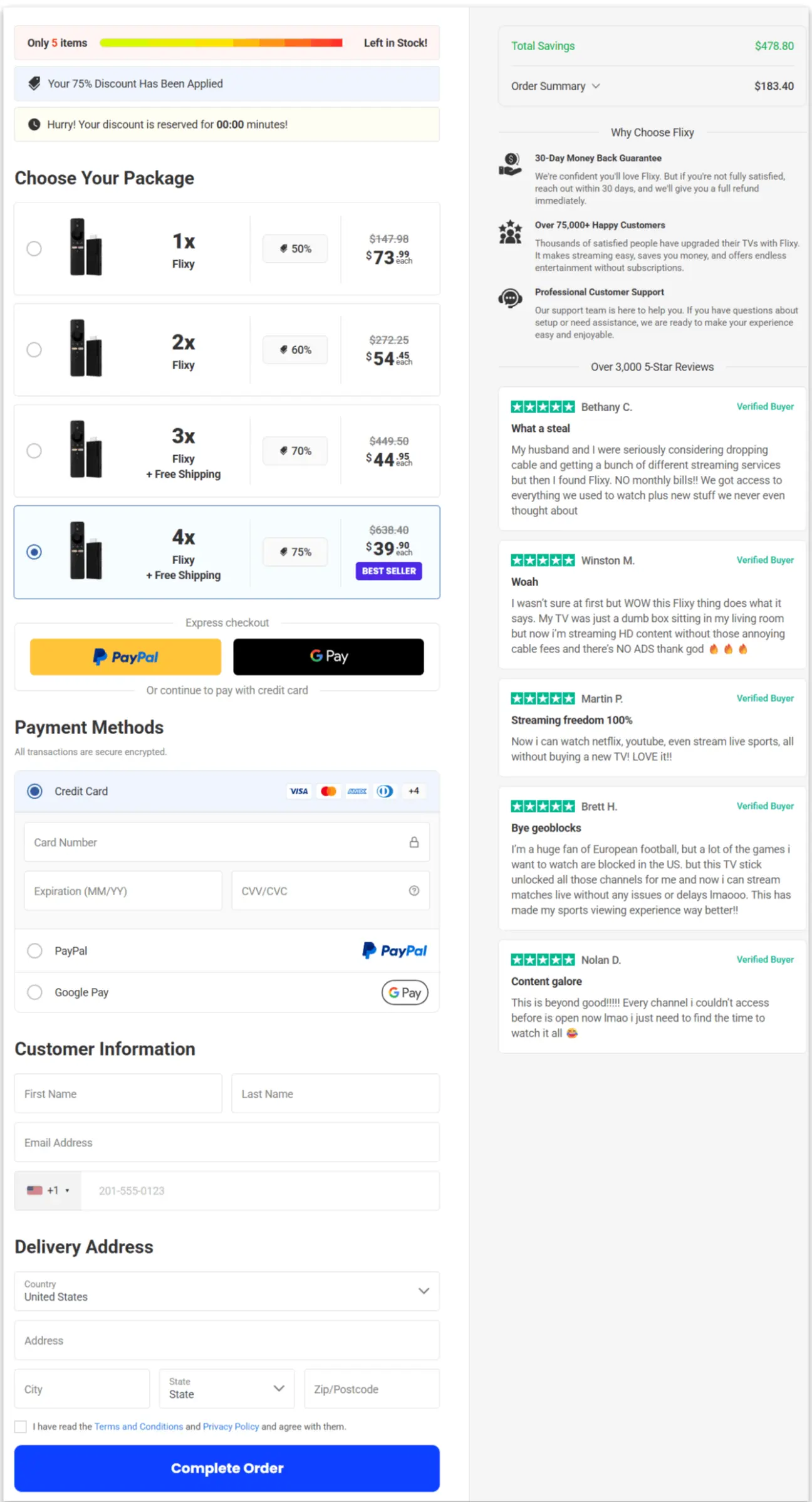Click the phone number field
Screen dimensions: 812x1502
tap(261, 1190)
